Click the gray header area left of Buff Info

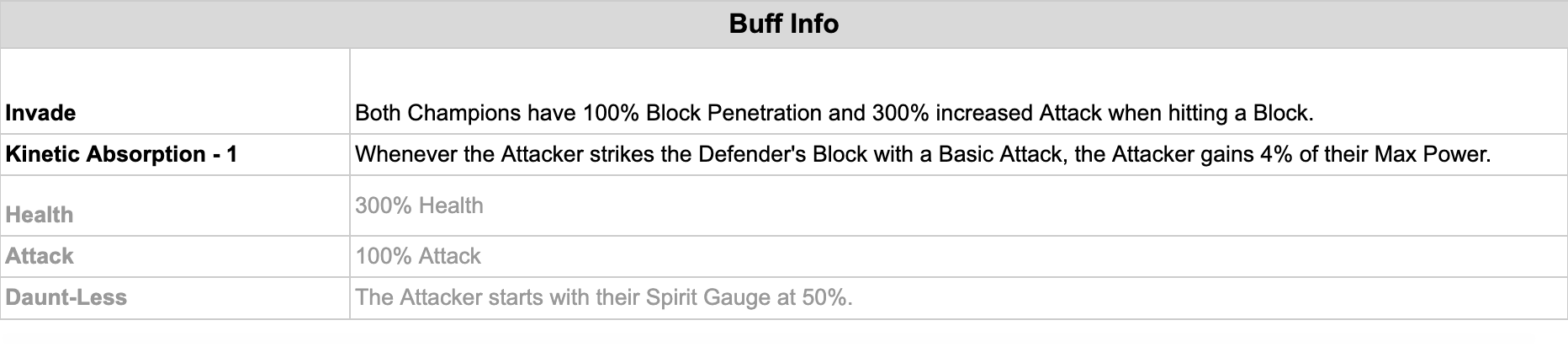coord(363,24)
